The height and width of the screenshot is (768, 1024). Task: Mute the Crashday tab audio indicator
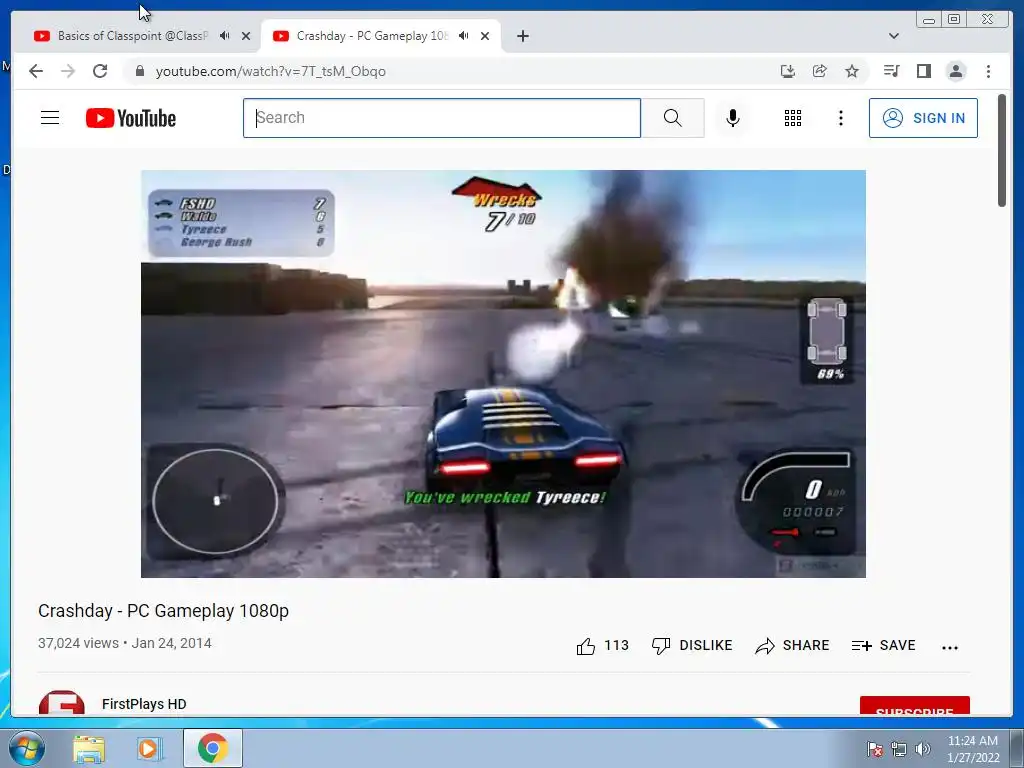pyautogui.click(x=464, y=36)
